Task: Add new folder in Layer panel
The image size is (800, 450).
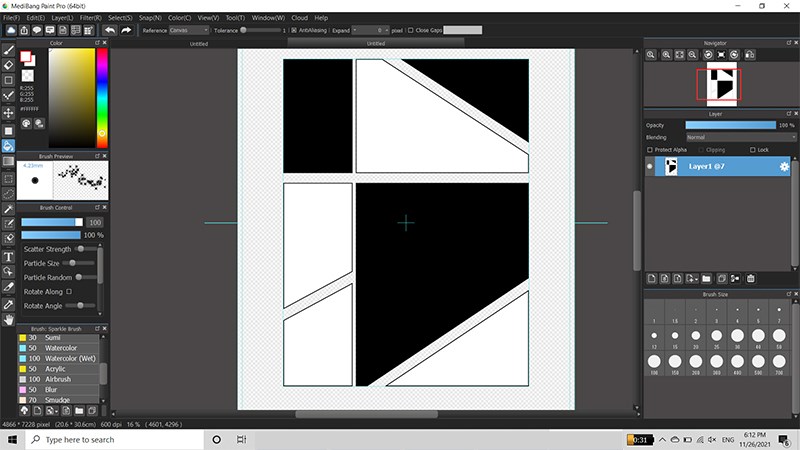Action: click(706, 279)
